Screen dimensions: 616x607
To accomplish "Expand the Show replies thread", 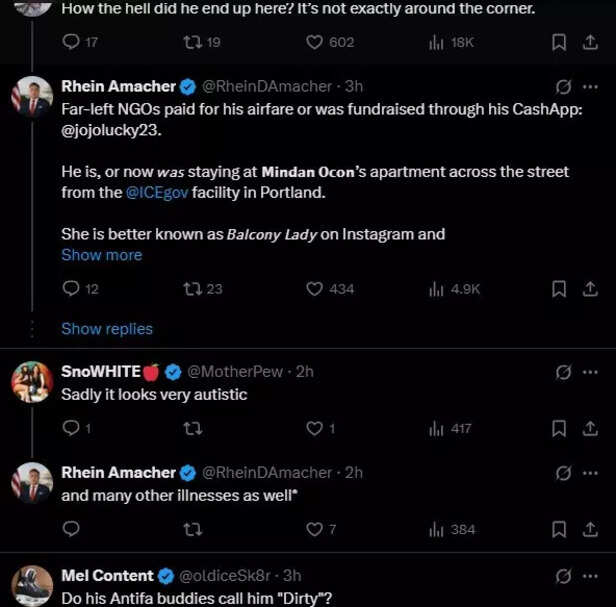I will coord(107,328).
